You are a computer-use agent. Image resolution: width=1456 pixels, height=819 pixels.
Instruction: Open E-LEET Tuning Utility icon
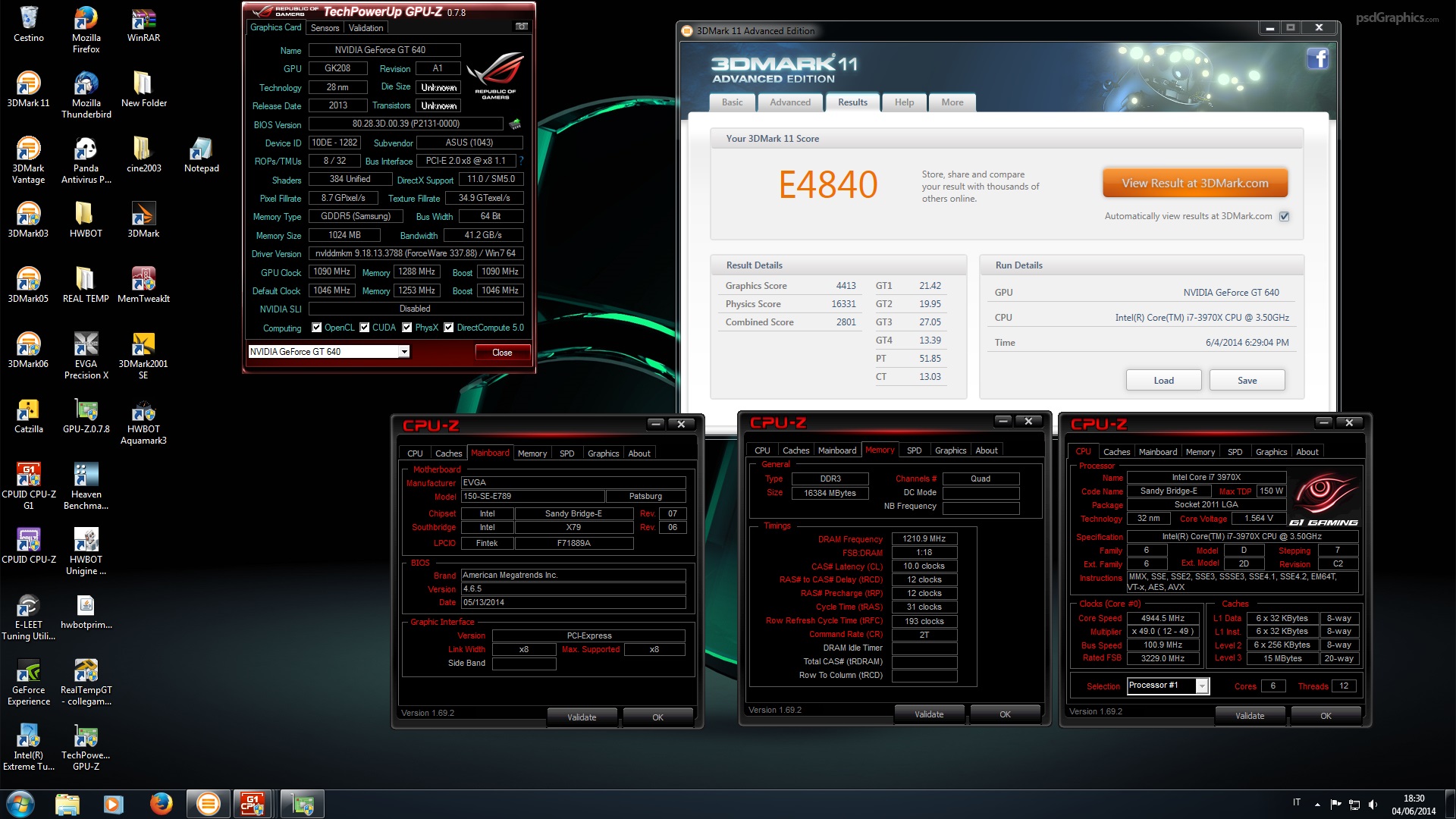click(28, 617)
